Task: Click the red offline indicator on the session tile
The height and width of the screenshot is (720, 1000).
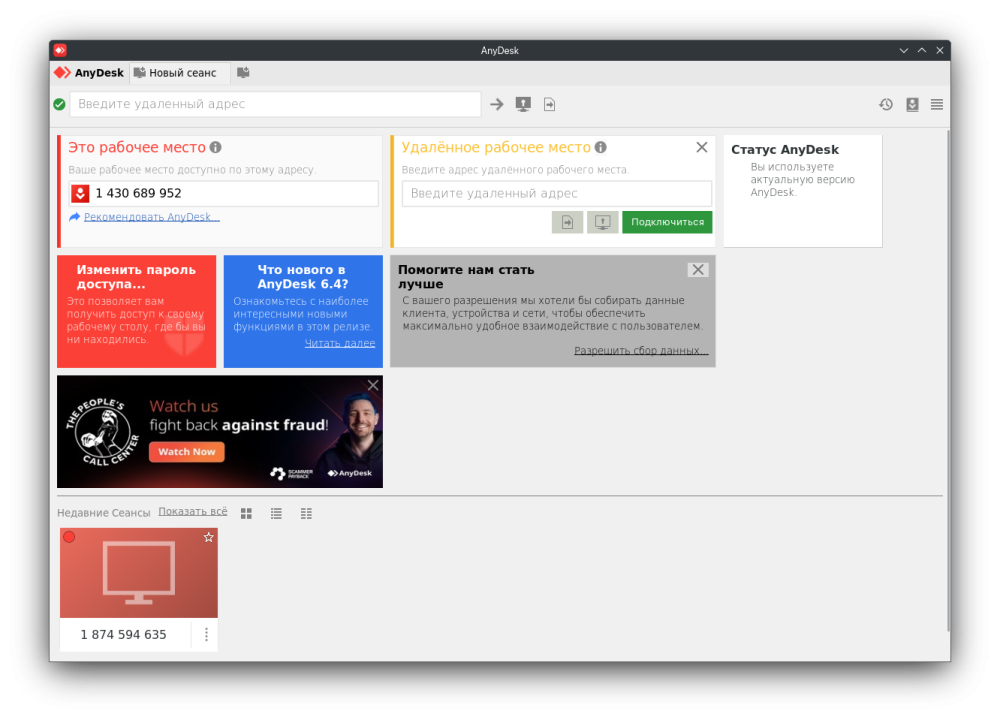Action: coord(70,537)
